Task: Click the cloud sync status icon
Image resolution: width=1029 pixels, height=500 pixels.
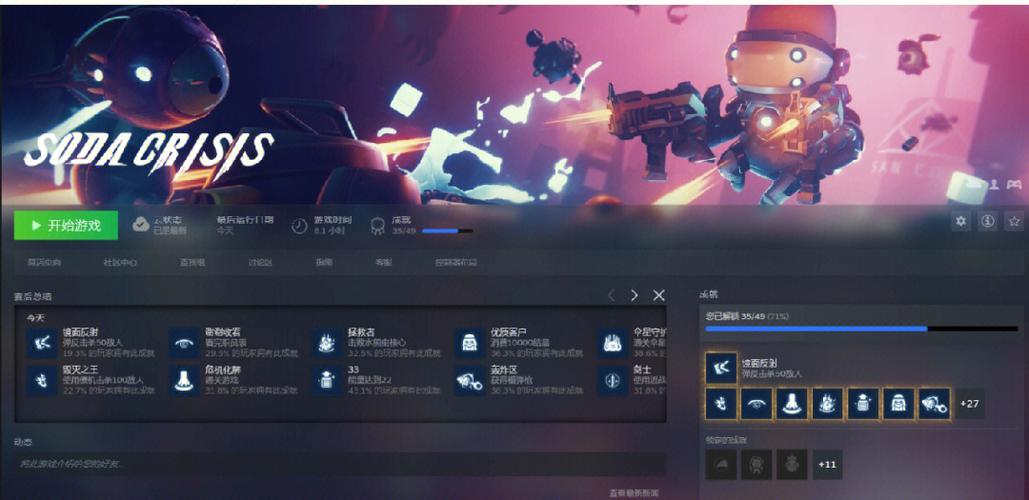Action: [x=140, y=225]
